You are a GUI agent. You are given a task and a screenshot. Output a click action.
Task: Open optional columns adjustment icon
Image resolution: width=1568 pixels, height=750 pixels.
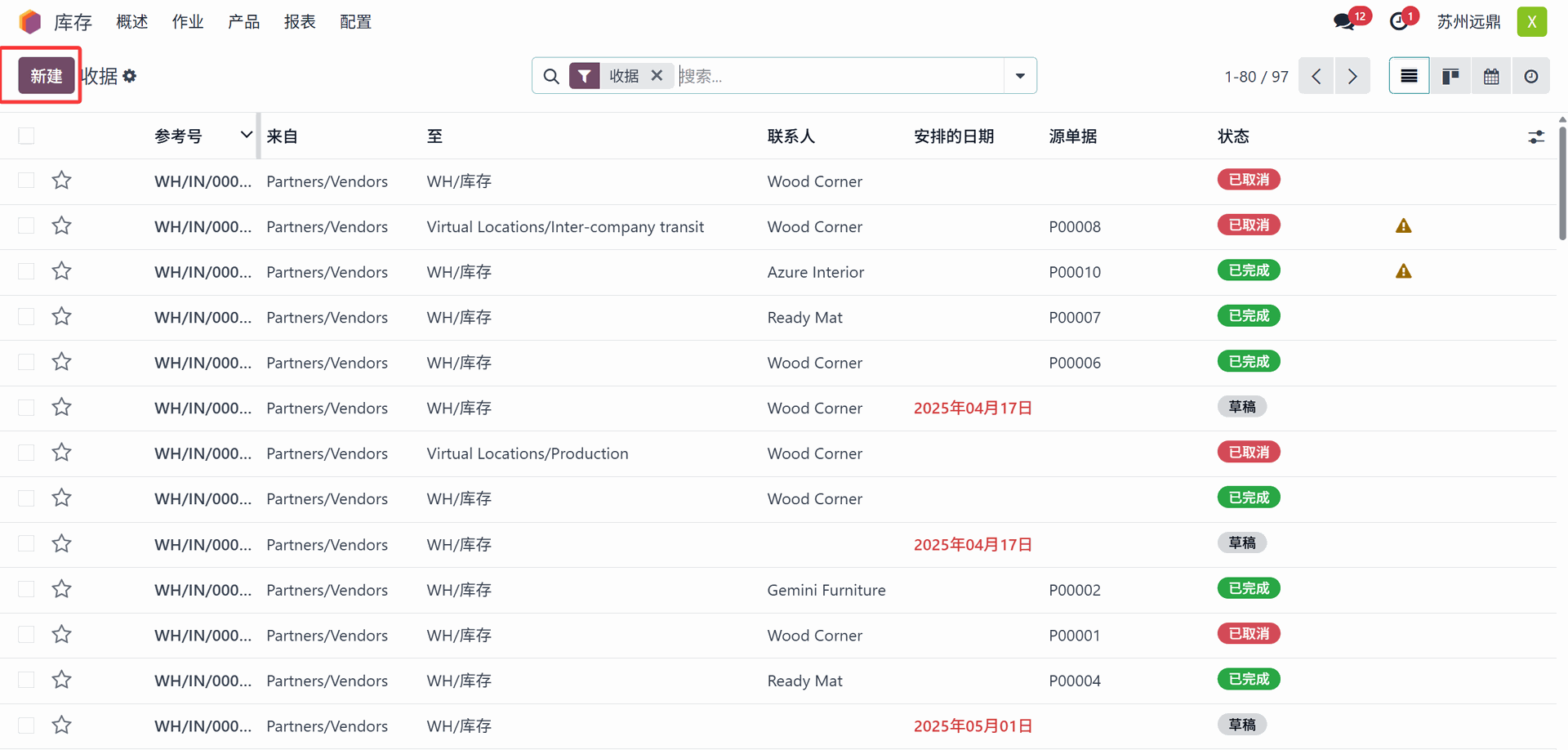click(x=1536, y=136)
